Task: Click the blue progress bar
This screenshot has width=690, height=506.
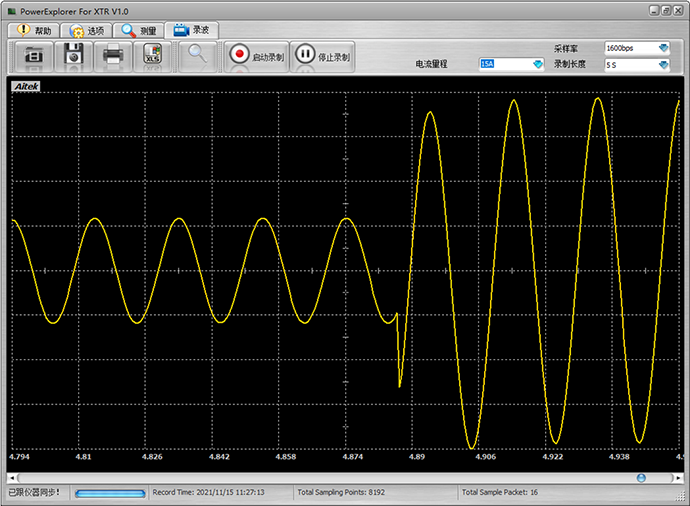Action: pos(110,493)
